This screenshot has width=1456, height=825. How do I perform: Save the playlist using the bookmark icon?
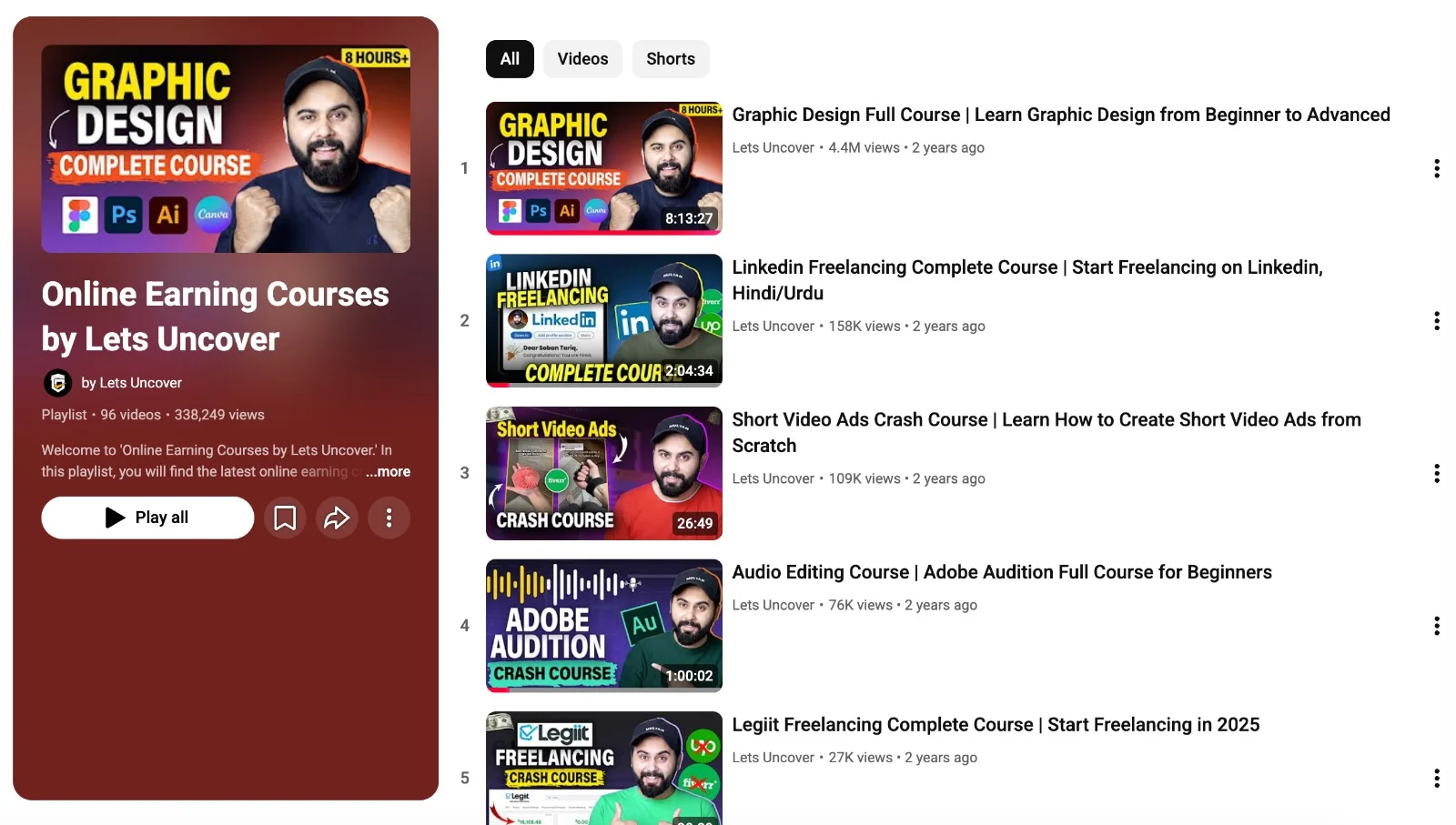285,518
